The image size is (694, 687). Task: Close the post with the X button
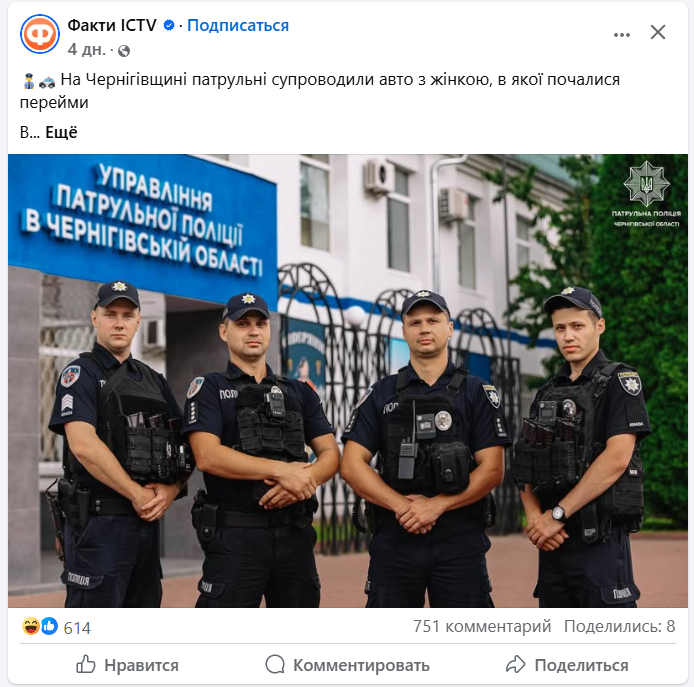(x=658, y=32)
